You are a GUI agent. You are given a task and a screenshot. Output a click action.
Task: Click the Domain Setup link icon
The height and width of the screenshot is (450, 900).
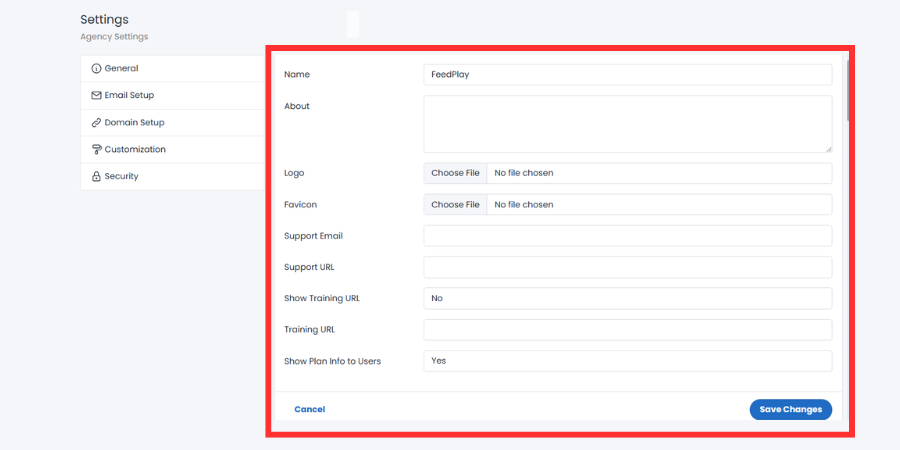[x=96, y=123]
